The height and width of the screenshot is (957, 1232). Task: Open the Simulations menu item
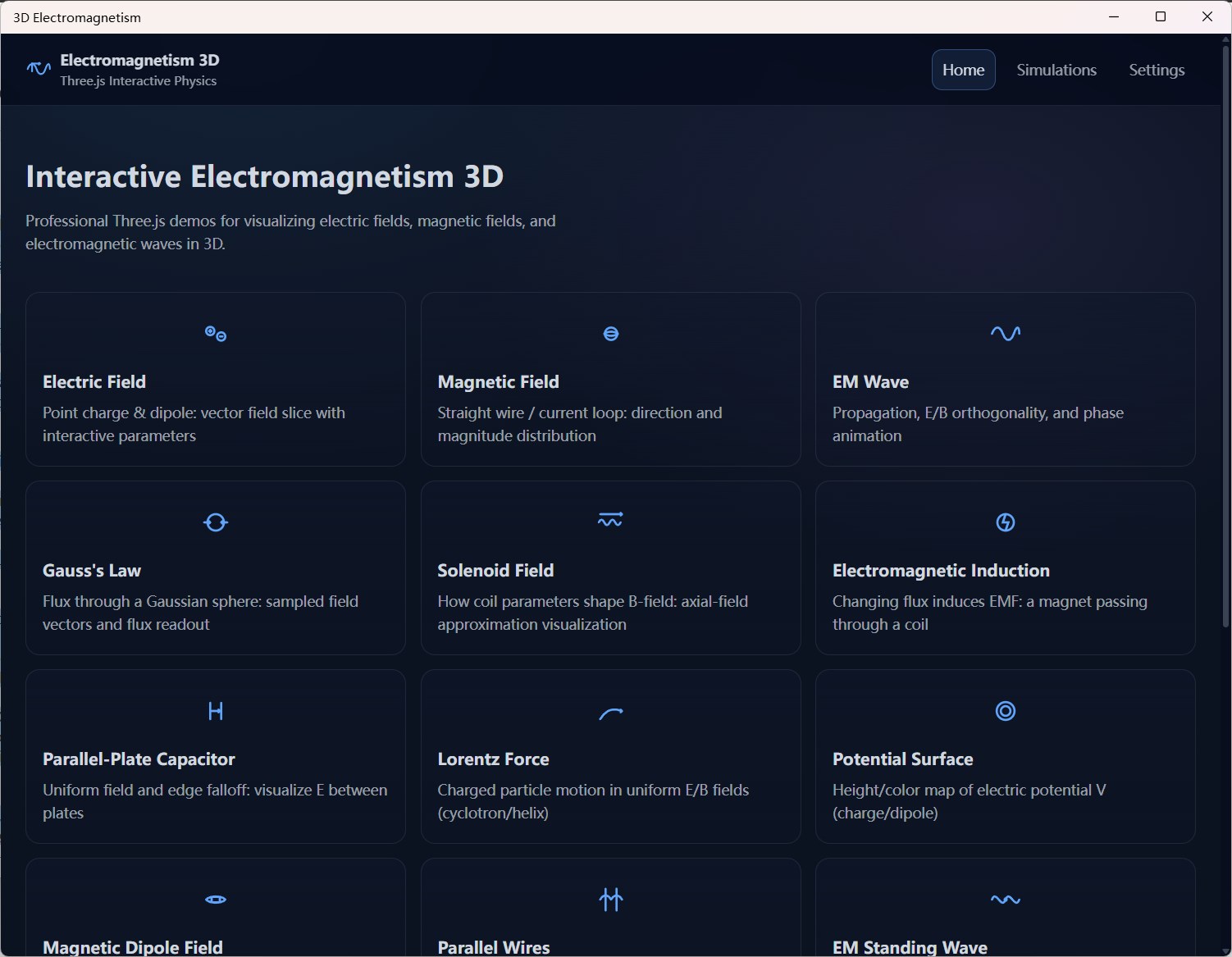click(1056, 70)
